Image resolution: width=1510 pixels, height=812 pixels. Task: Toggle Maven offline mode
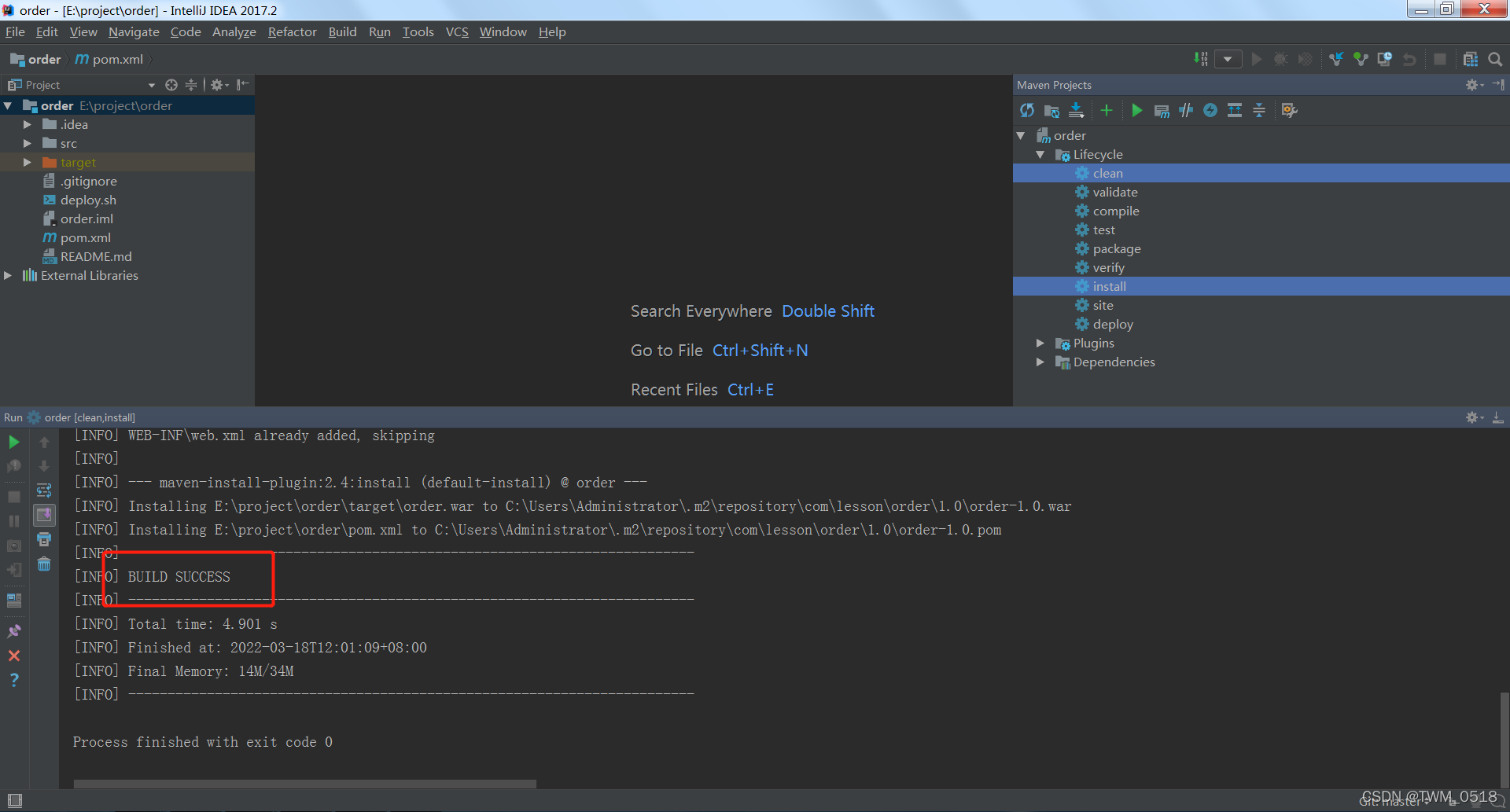[1186, 111]
